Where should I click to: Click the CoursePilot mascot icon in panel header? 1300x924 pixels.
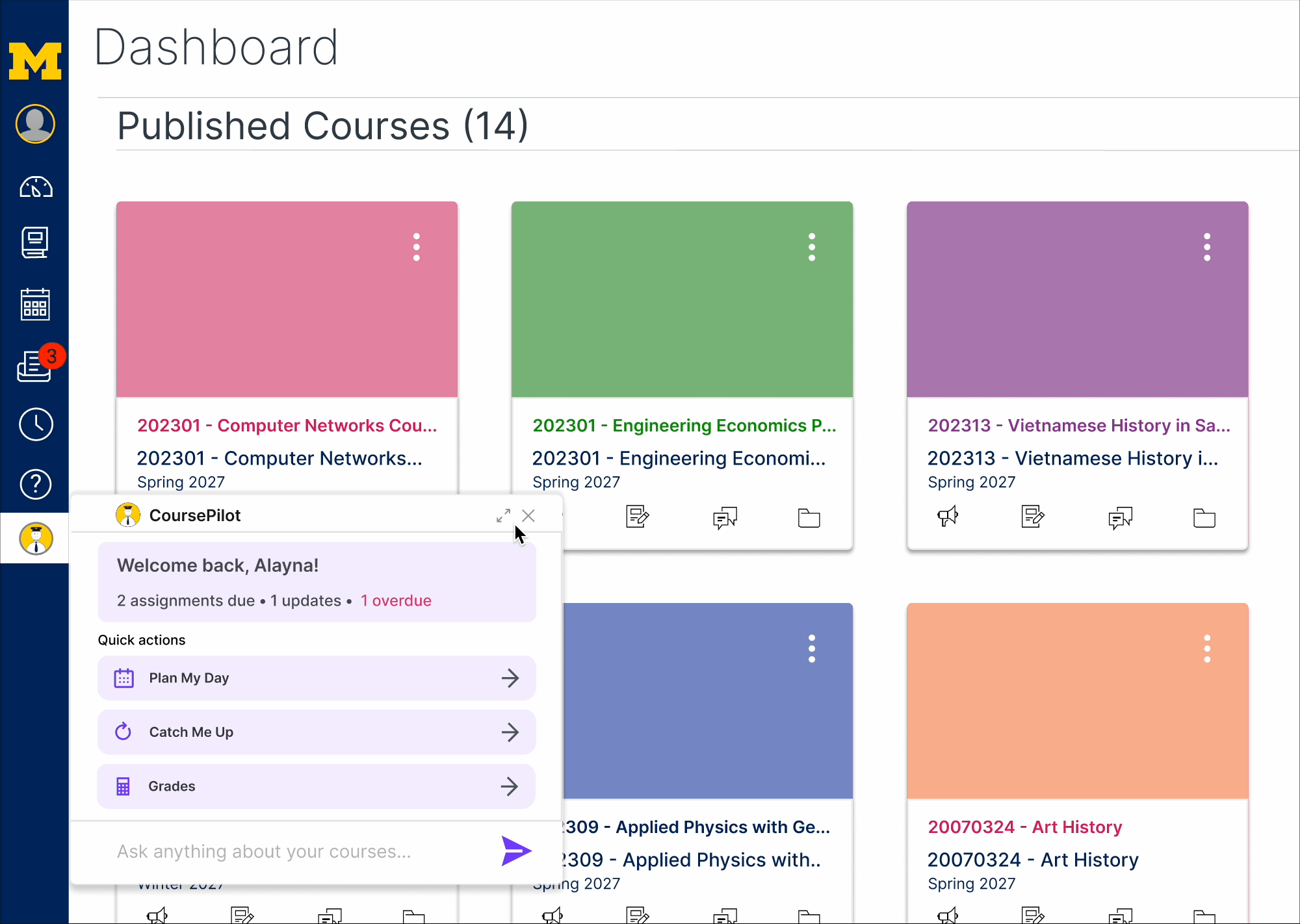tap(128, 515)
